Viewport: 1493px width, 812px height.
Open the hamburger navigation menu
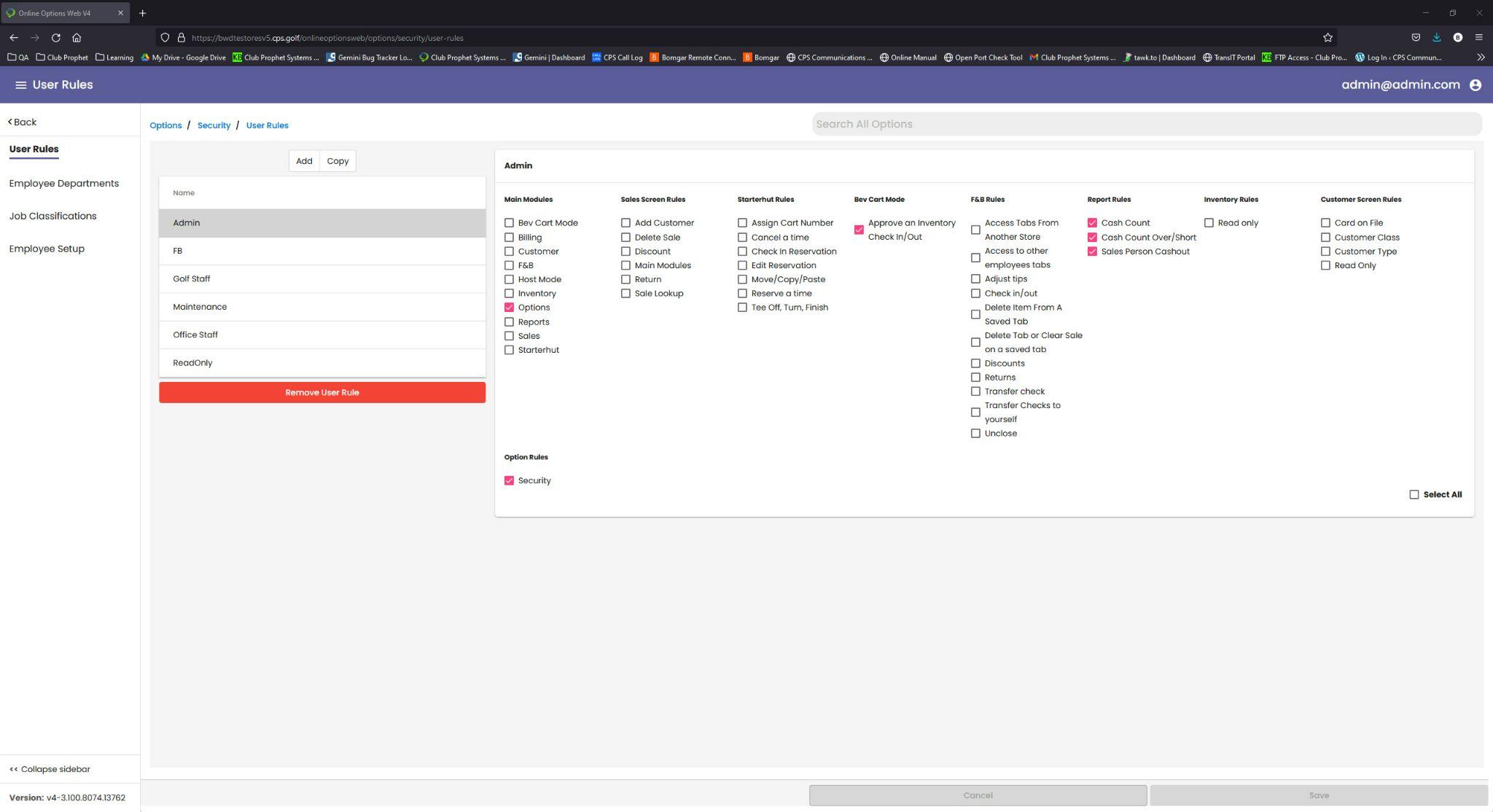(21, 85)
